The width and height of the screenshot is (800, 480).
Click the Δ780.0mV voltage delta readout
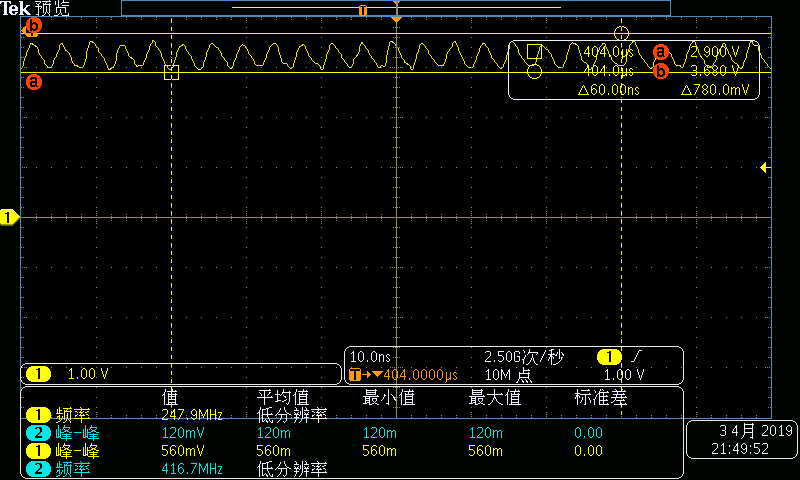(x=715, y=90)
